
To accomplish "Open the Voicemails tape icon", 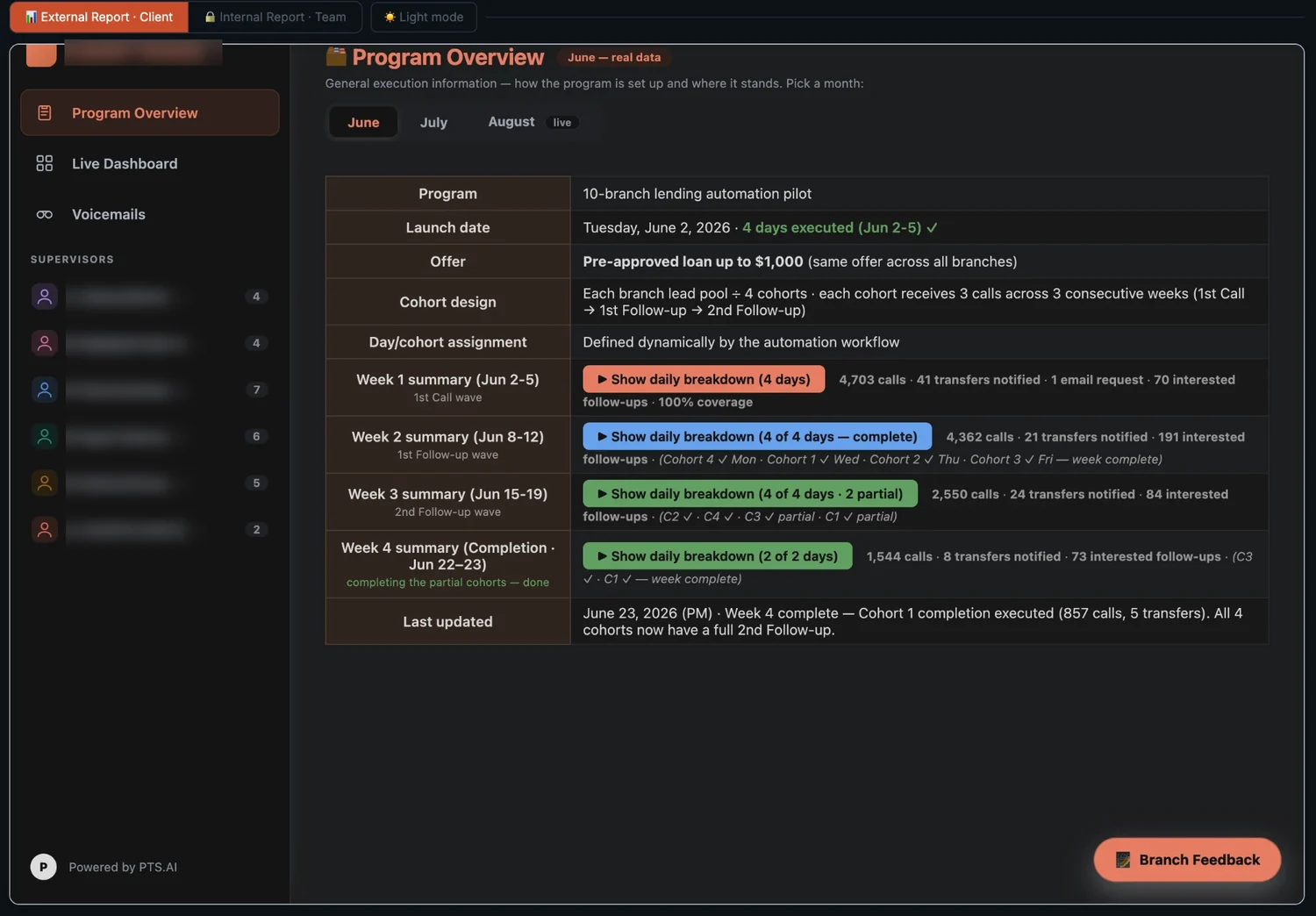I will pos(44,214).
